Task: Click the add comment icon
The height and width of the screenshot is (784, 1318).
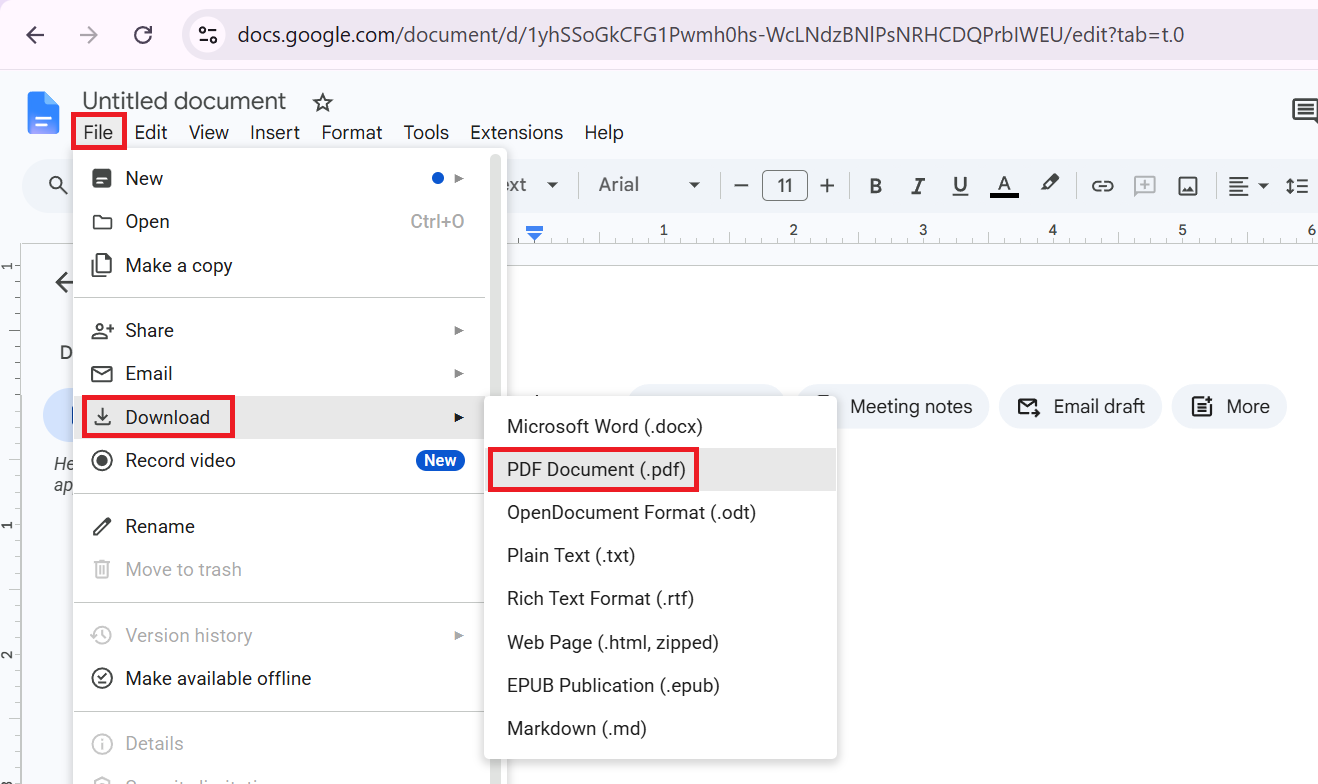Action: pyautogui.click(x=1145, y=185)
